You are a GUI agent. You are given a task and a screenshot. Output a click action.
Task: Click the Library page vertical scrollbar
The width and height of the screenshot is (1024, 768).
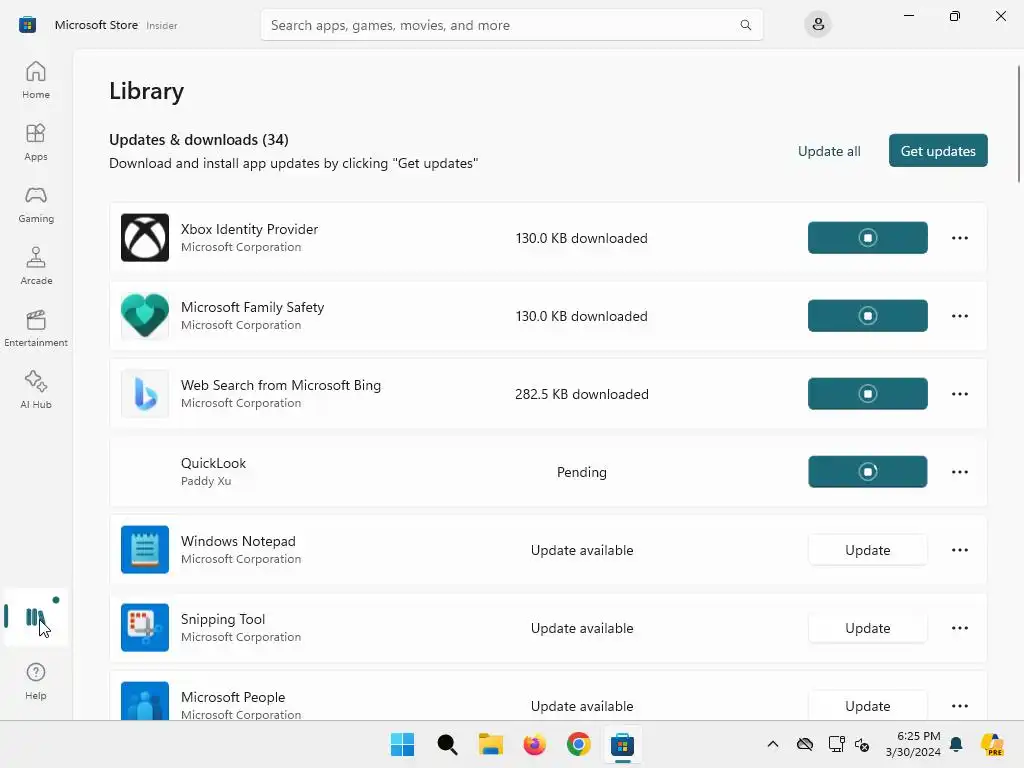pos(1018,124)
